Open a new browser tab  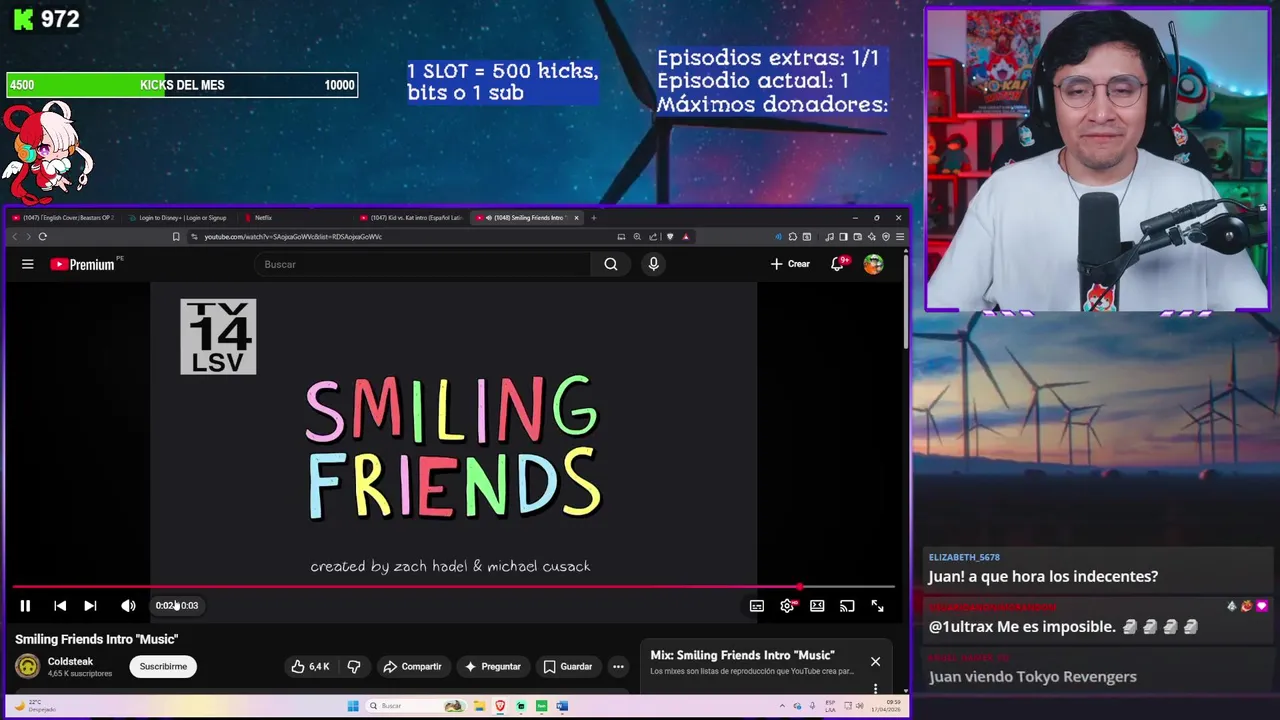(x=594, y=217)
